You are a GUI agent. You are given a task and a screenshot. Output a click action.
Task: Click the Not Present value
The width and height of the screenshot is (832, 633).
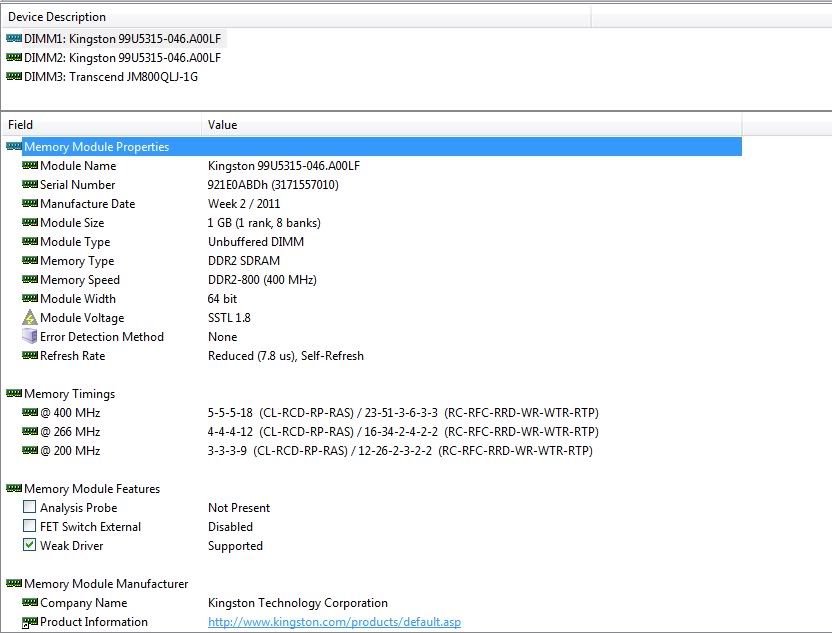239,508
